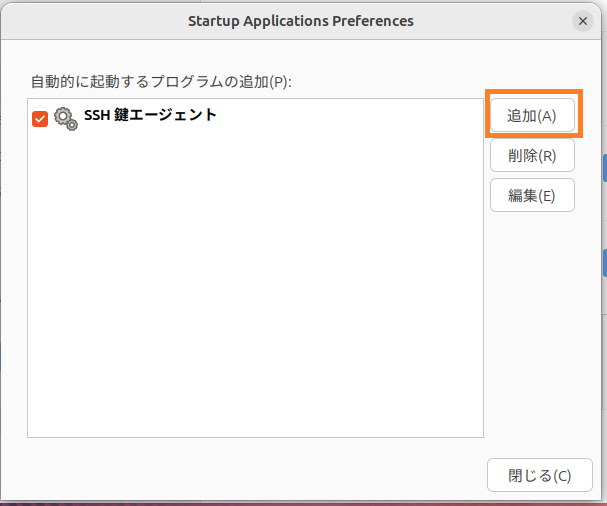Uncheck the SSH 鍵エージェント checkbox
This screenshot has width=607, height=506.
tap(40, 119)
